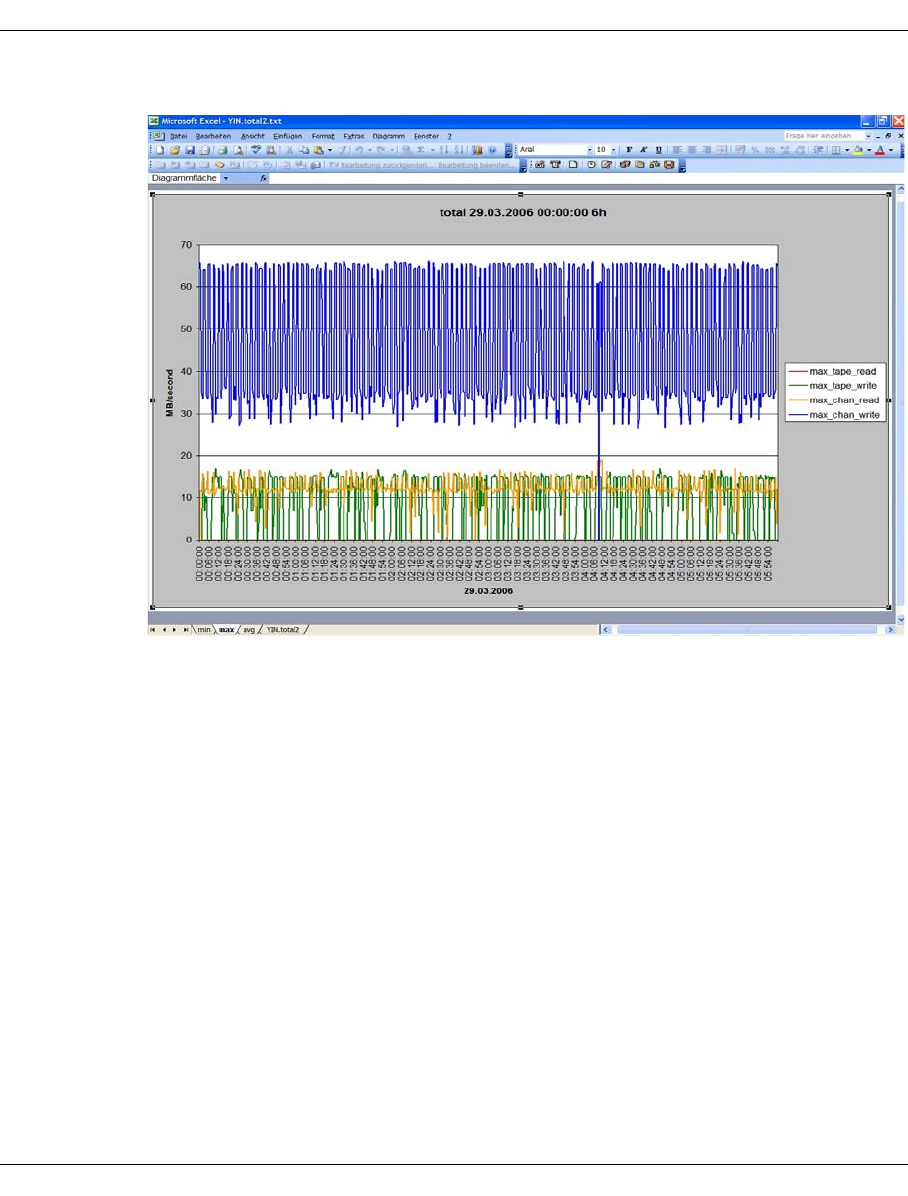This screenshot has height=1196, width=908.
Task: Create a new workbook with the New icon
Action: 160,150
